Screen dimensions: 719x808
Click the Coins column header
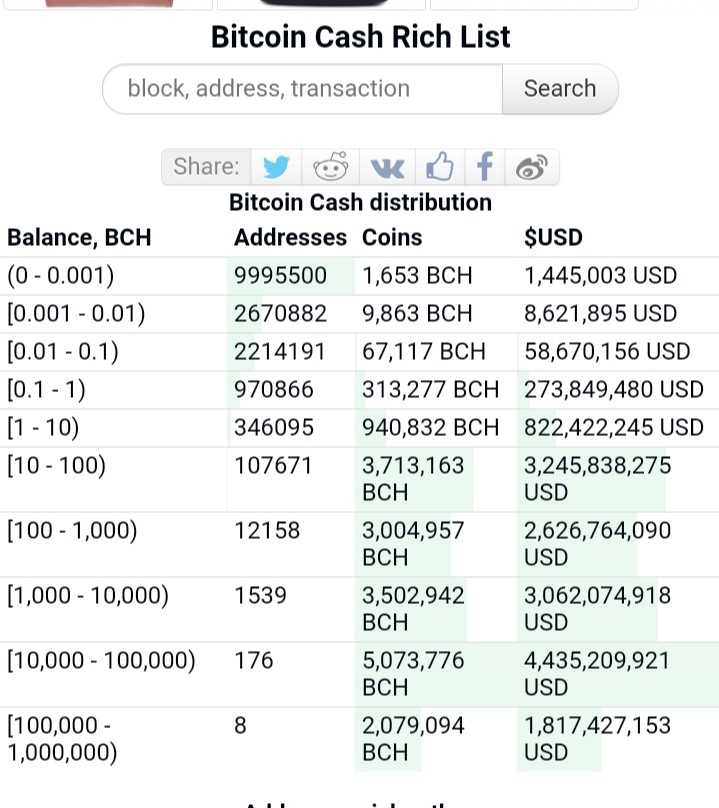(x=392, y=238)
